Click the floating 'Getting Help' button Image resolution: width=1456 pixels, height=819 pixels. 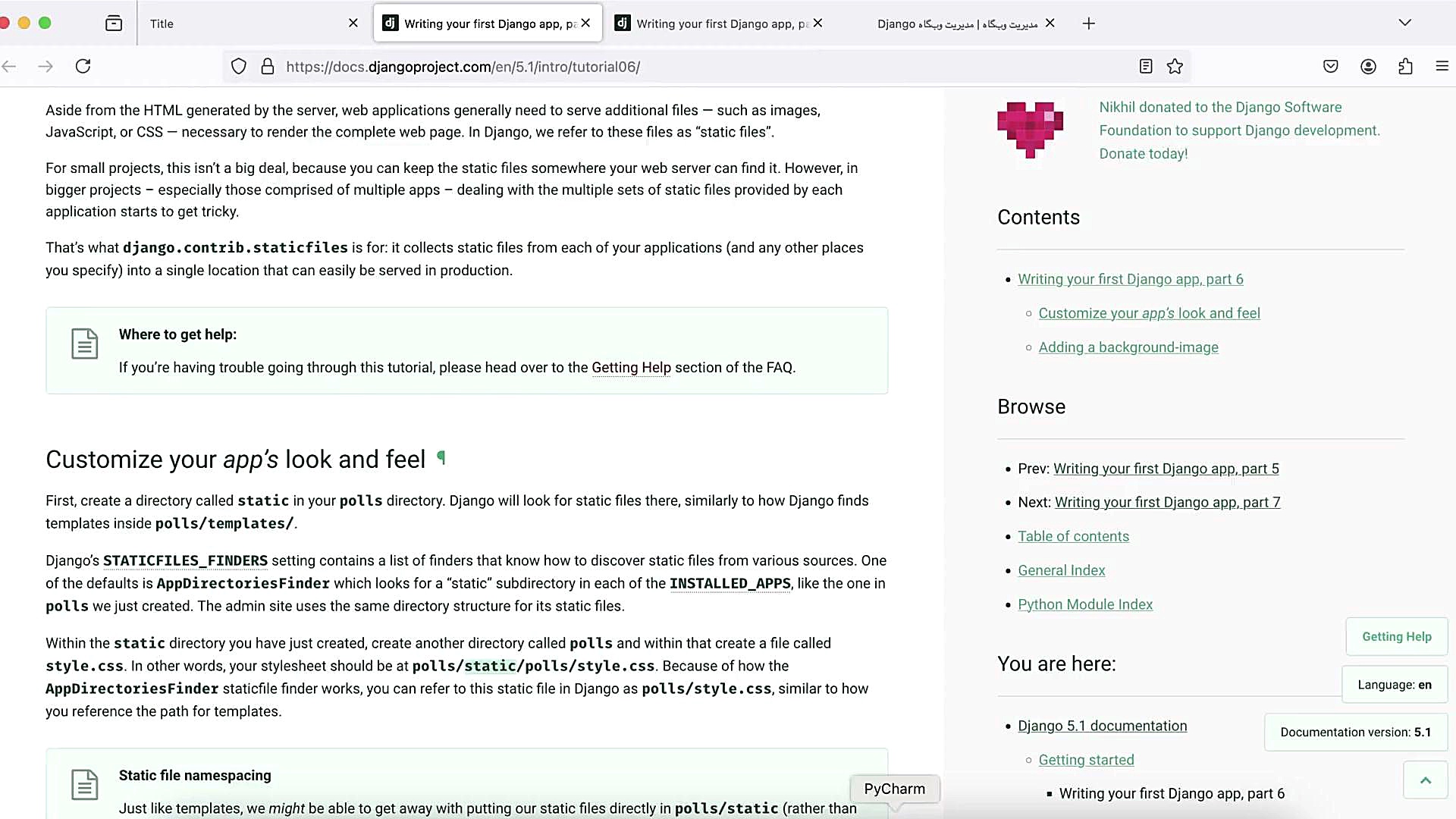pos(1397,637)
